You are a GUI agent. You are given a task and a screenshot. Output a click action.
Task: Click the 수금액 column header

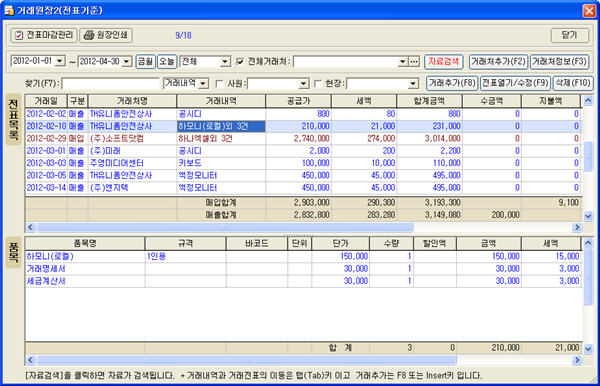point(492,101)
